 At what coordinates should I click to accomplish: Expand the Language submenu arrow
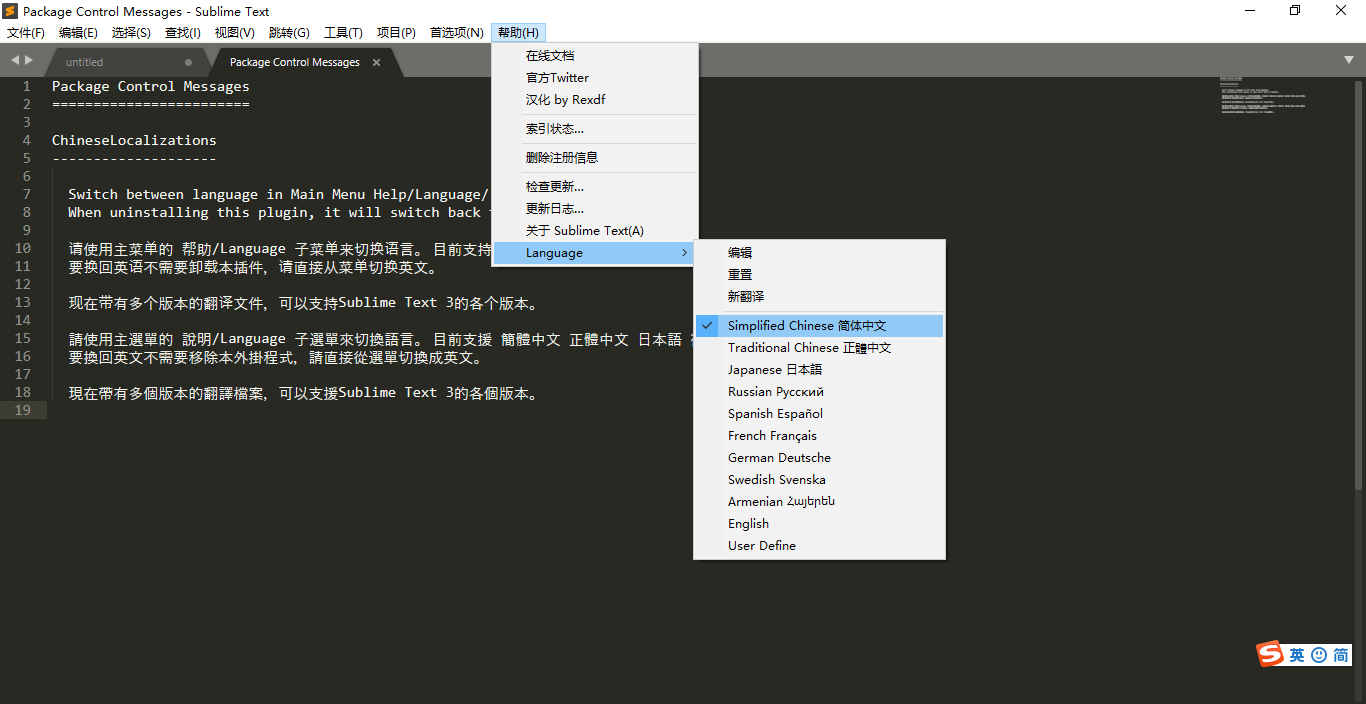click(x=684, y=253)
